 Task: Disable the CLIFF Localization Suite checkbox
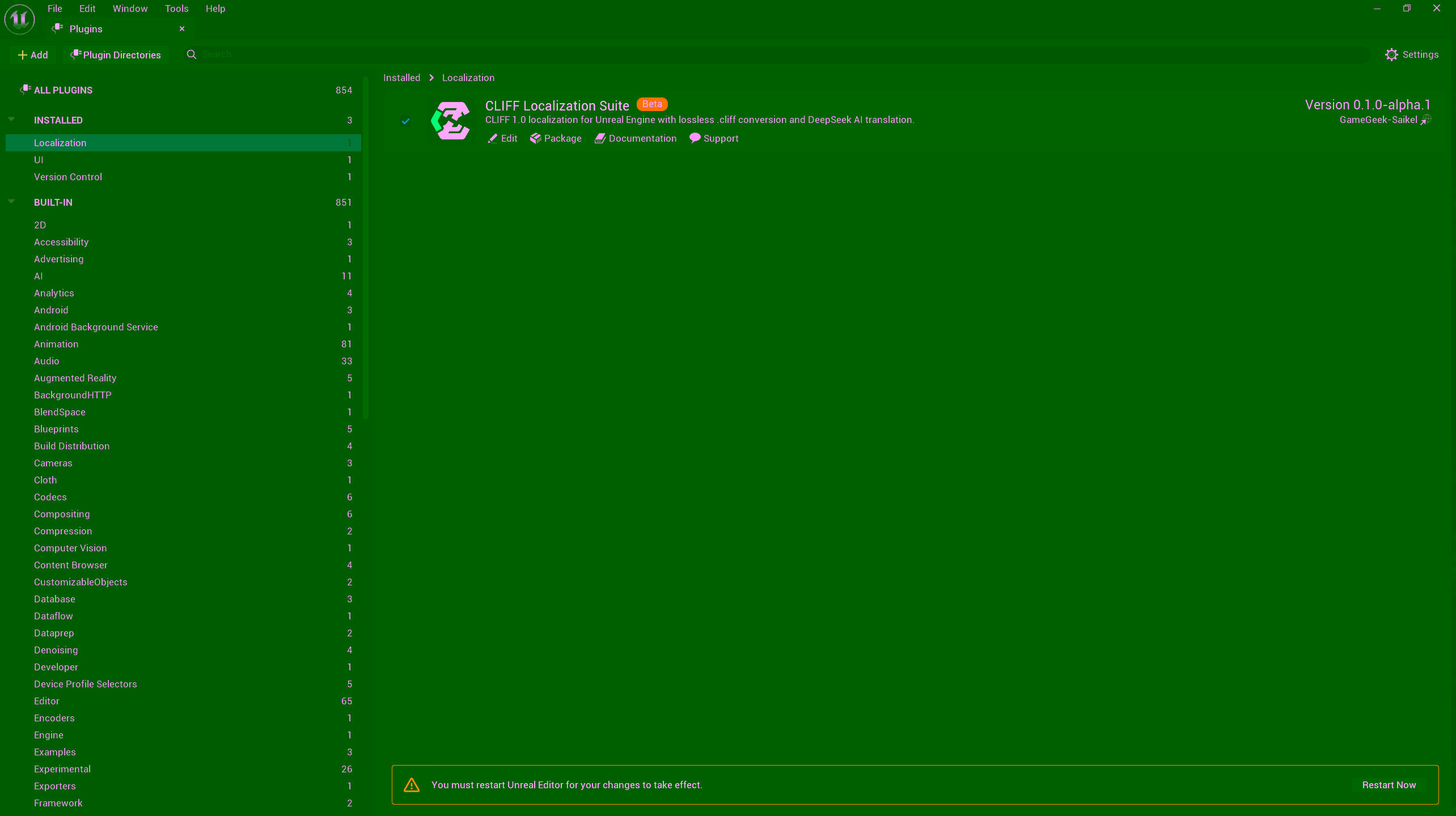(x=405, y=121)
